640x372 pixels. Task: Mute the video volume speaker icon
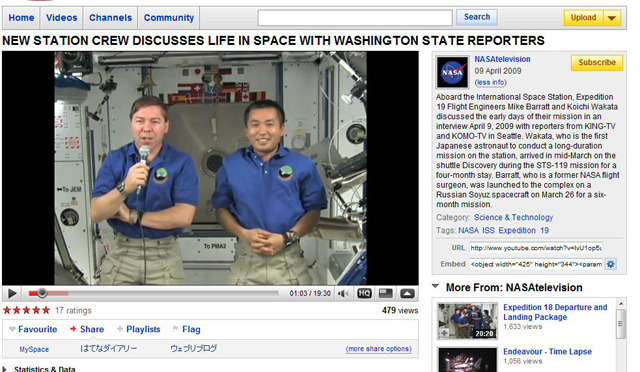343,293
